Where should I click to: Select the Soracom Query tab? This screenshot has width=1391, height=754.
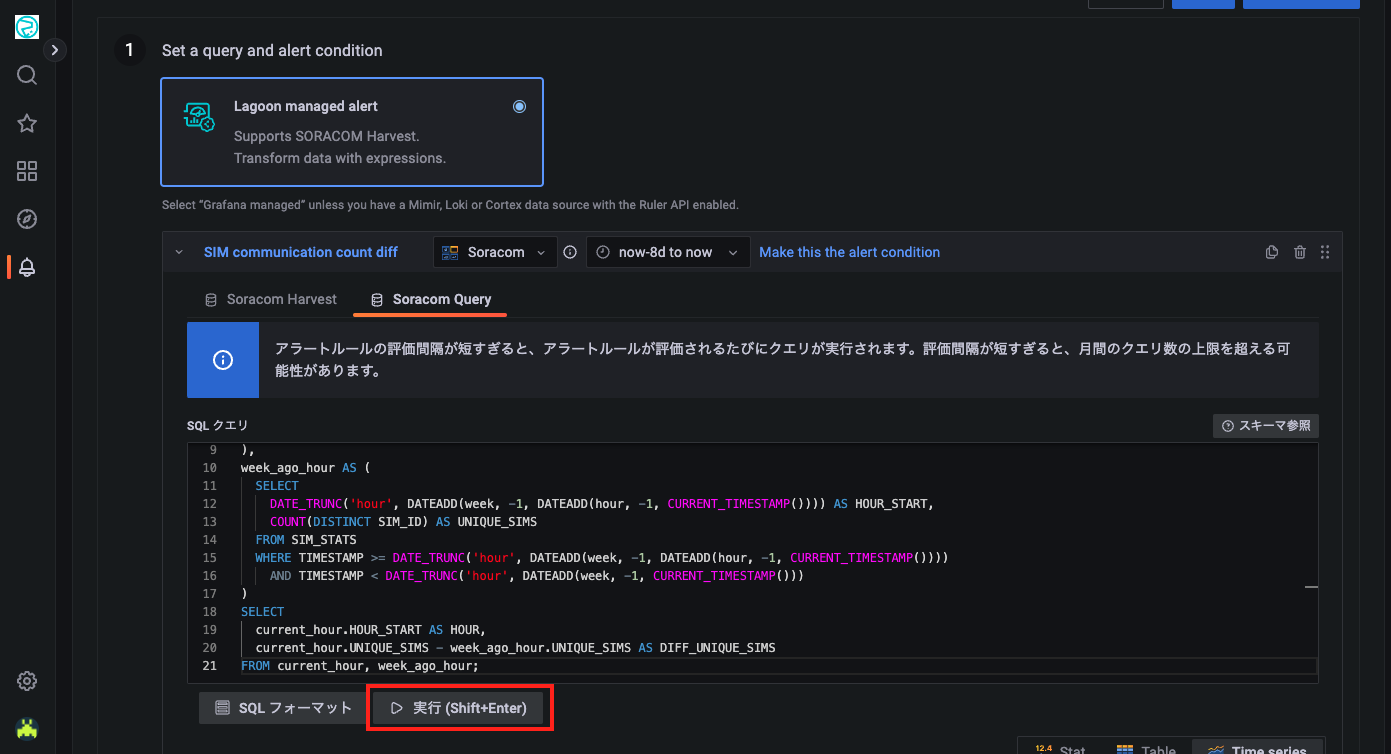click(431, 299)
